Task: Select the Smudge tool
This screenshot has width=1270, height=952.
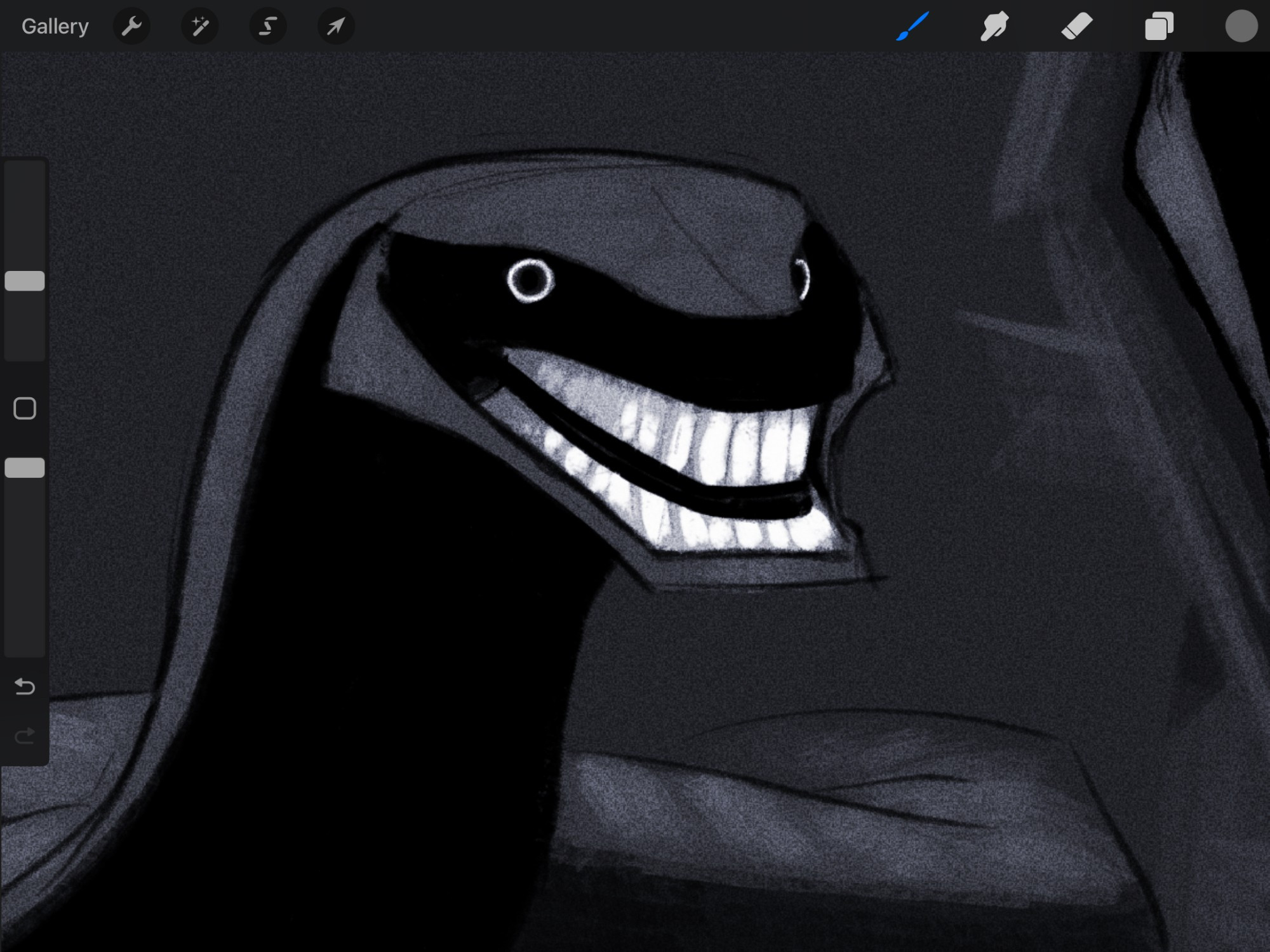Action: click(x=994, y=26)
